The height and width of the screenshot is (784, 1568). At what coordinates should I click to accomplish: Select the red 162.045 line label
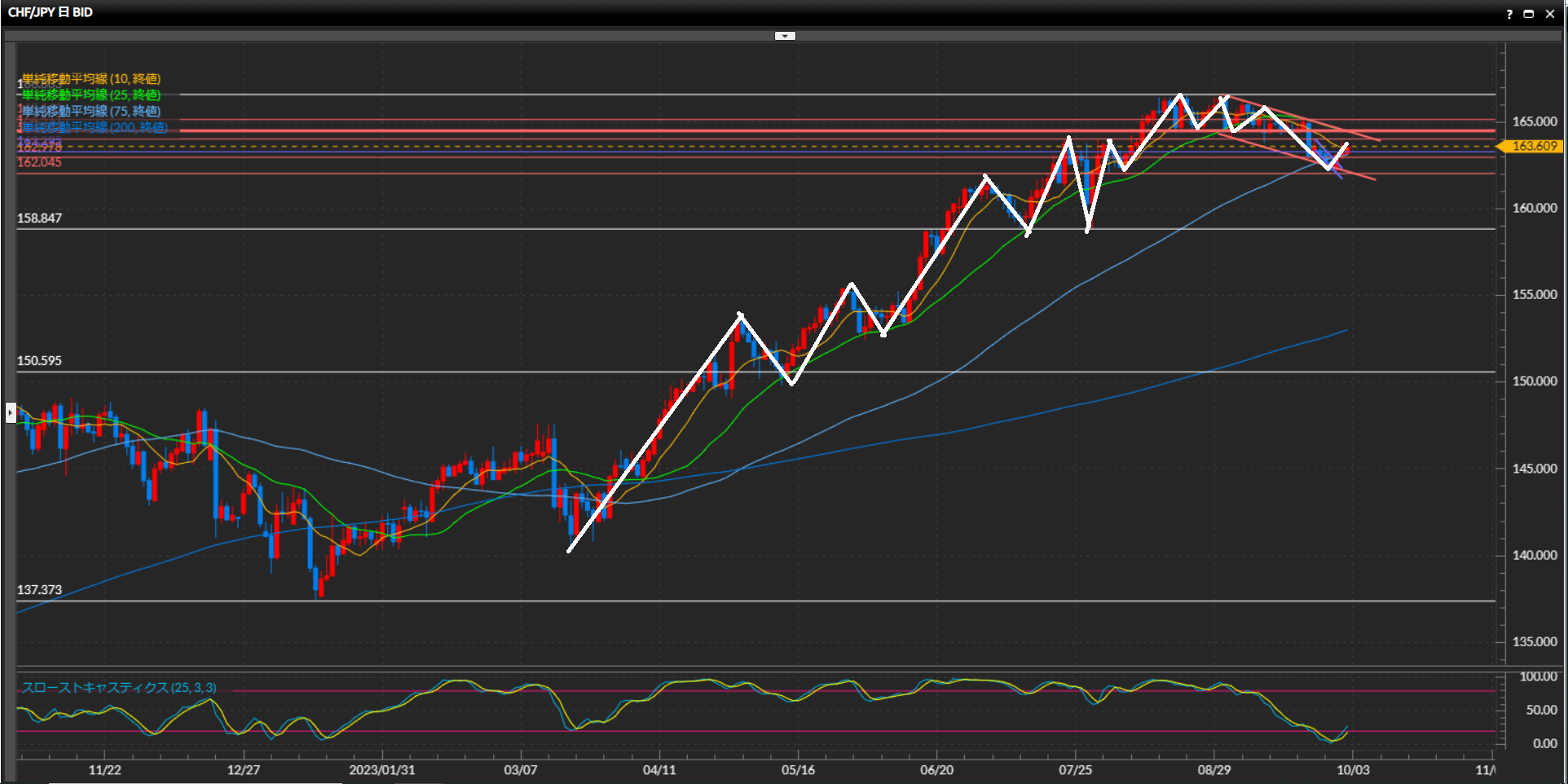coord(39,162)
